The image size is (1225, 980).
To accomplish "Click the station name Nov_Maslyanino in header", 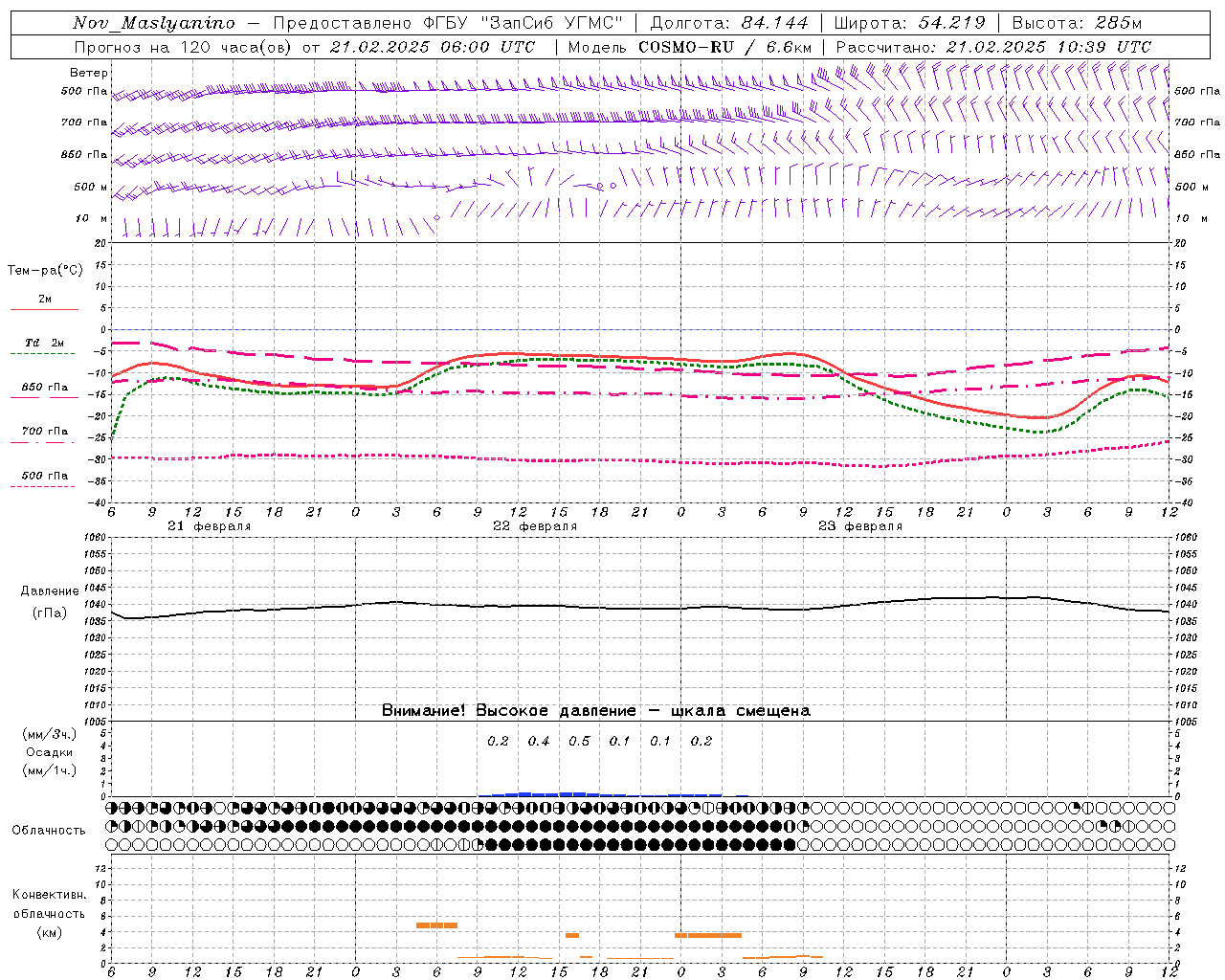I will coord(153,23).
